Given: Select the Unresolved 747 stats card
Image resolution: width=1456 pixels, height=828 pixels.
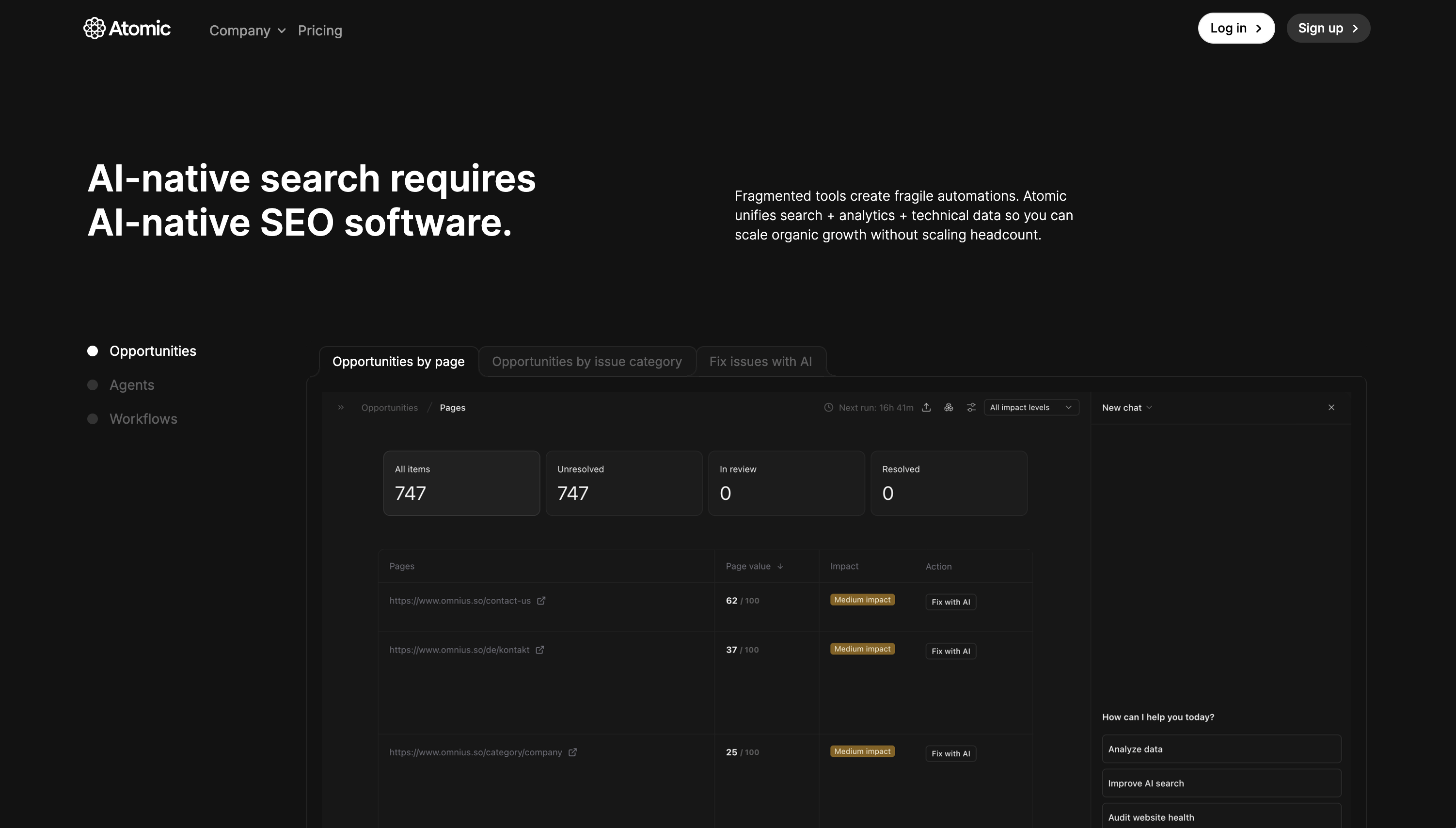Looking at the screenshot, I should click(624, 483).
